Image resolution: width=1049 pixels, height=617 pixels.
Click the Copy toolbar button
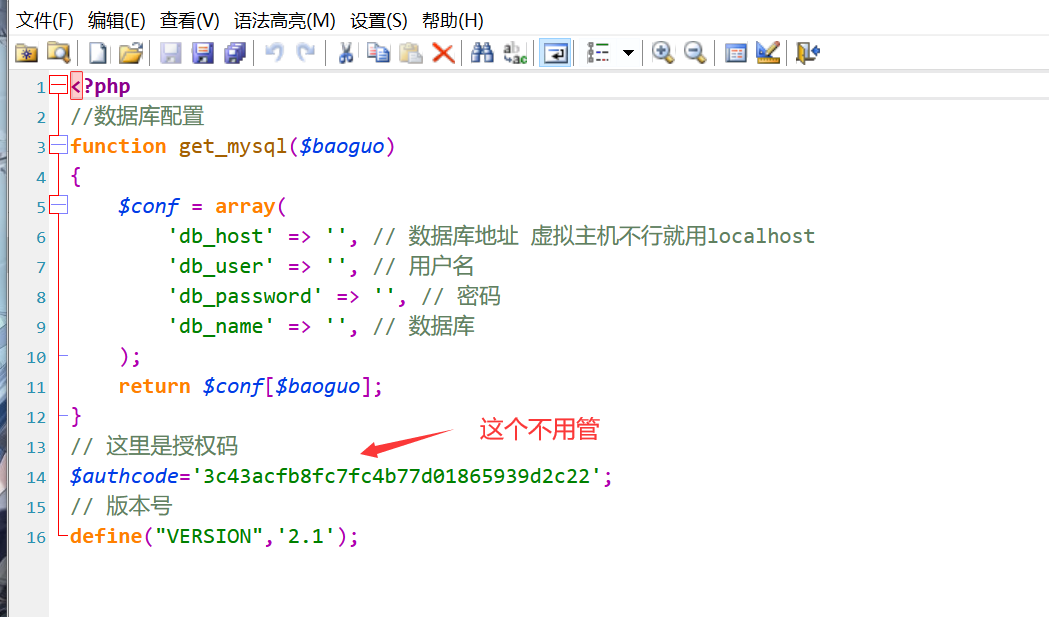pyautogui.click(x=378, y=53)
